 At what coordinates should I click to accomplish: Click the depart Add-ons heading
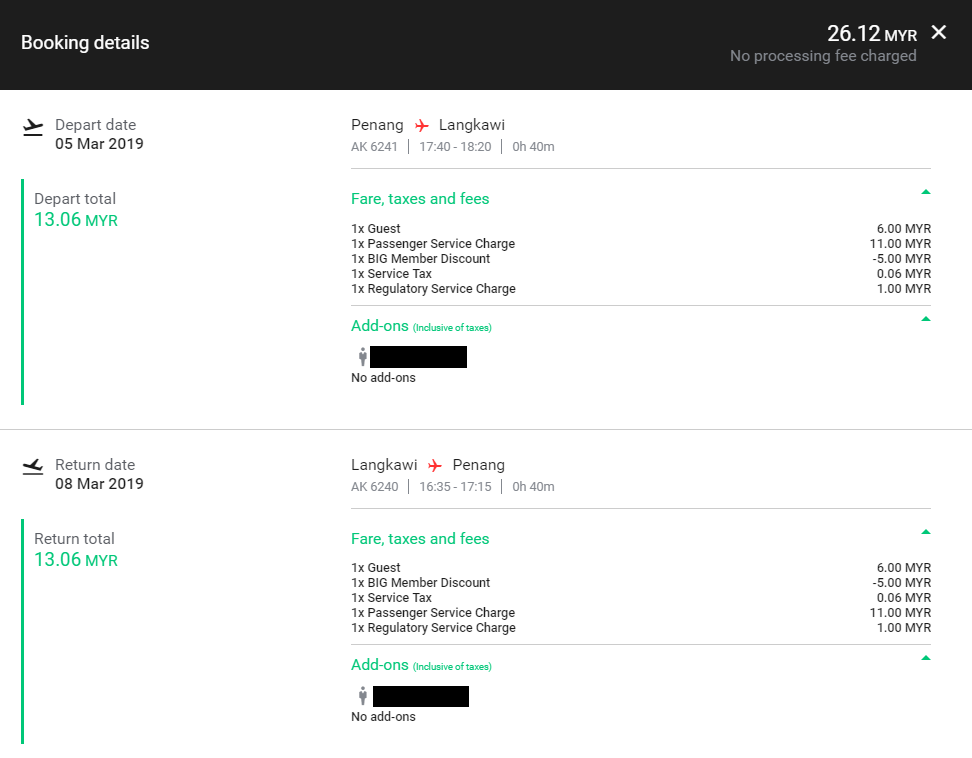380,326
